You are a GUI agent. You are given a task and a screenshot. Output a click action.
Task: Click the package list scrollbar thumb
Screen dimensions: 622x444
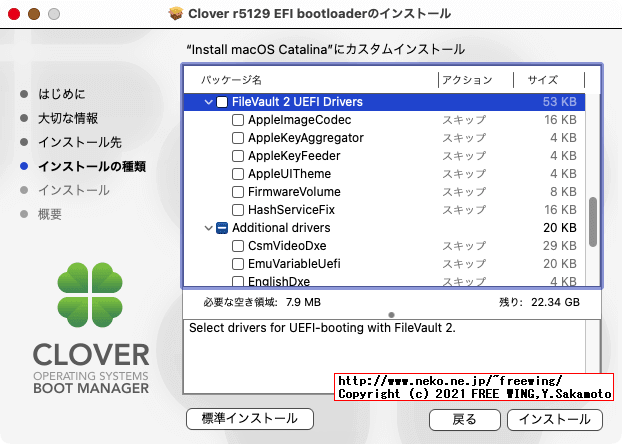tap(593, 222)
